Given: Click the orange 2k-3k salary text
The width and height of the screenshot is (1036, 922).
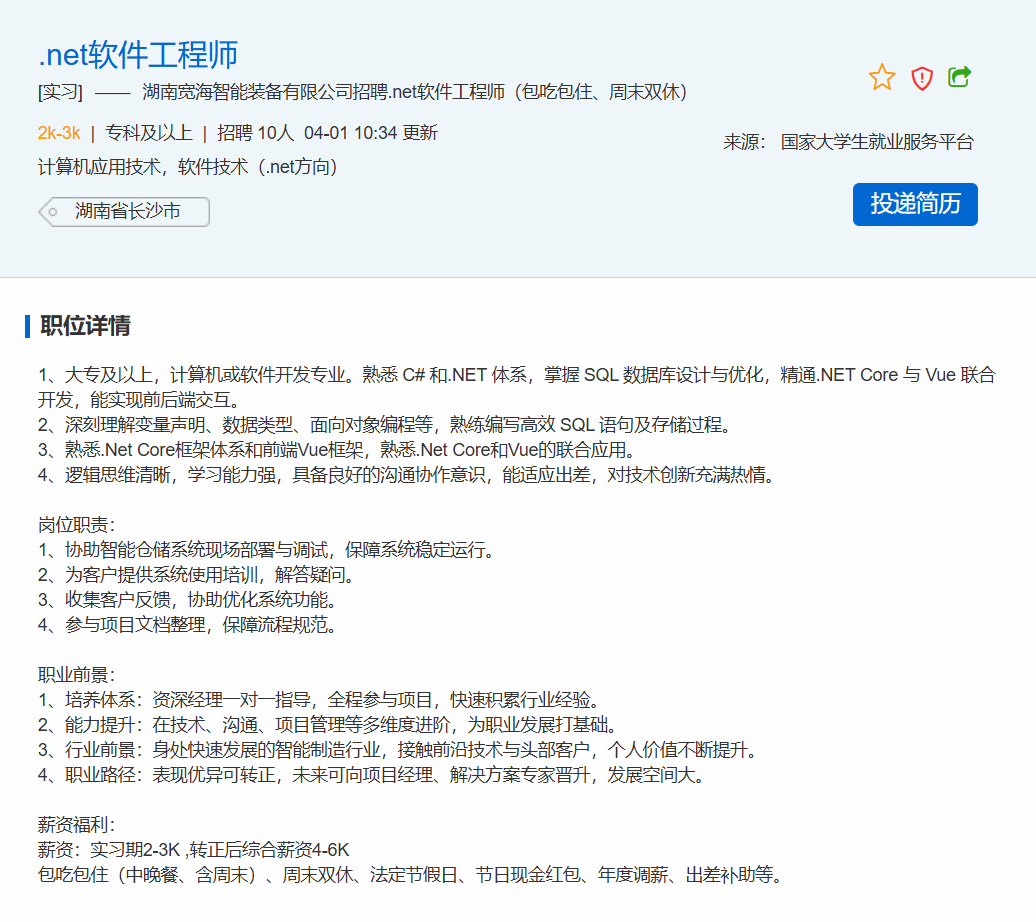Looking at the screenshot, I should (x=59, y=133).
